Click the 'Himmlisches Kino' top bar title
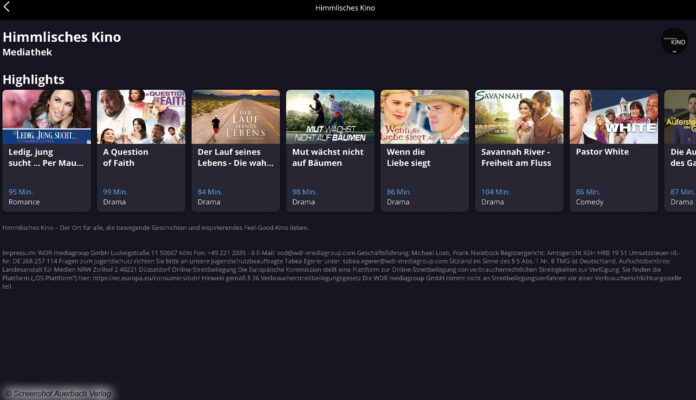 (x=345, y=8)
